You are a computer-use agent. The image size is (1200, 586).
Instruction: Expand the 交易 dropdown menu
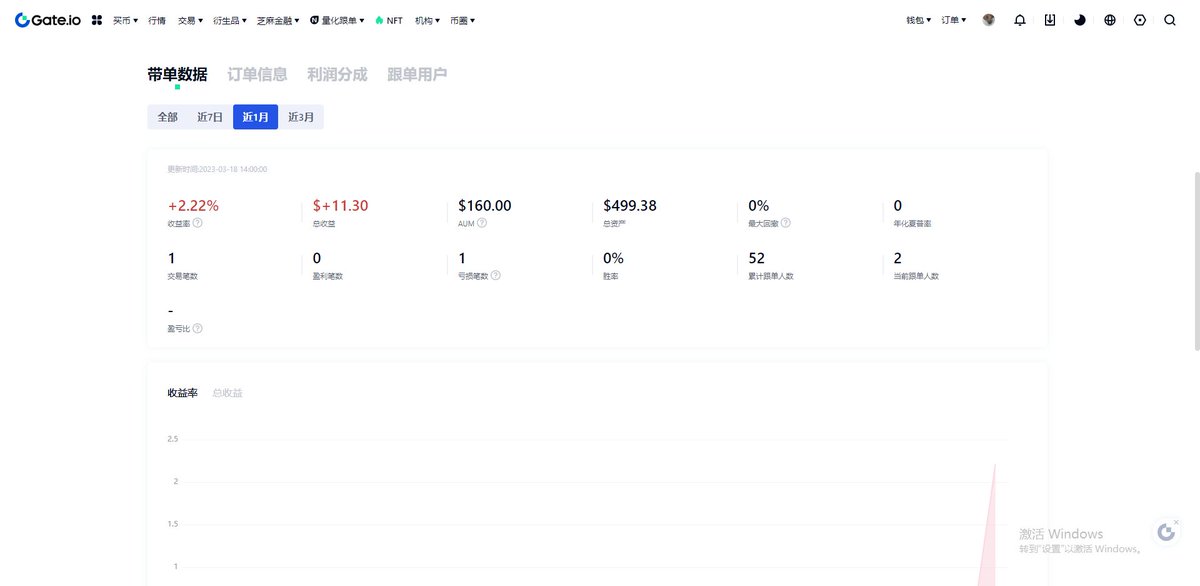pyautogui.click(x=190, y=20)
